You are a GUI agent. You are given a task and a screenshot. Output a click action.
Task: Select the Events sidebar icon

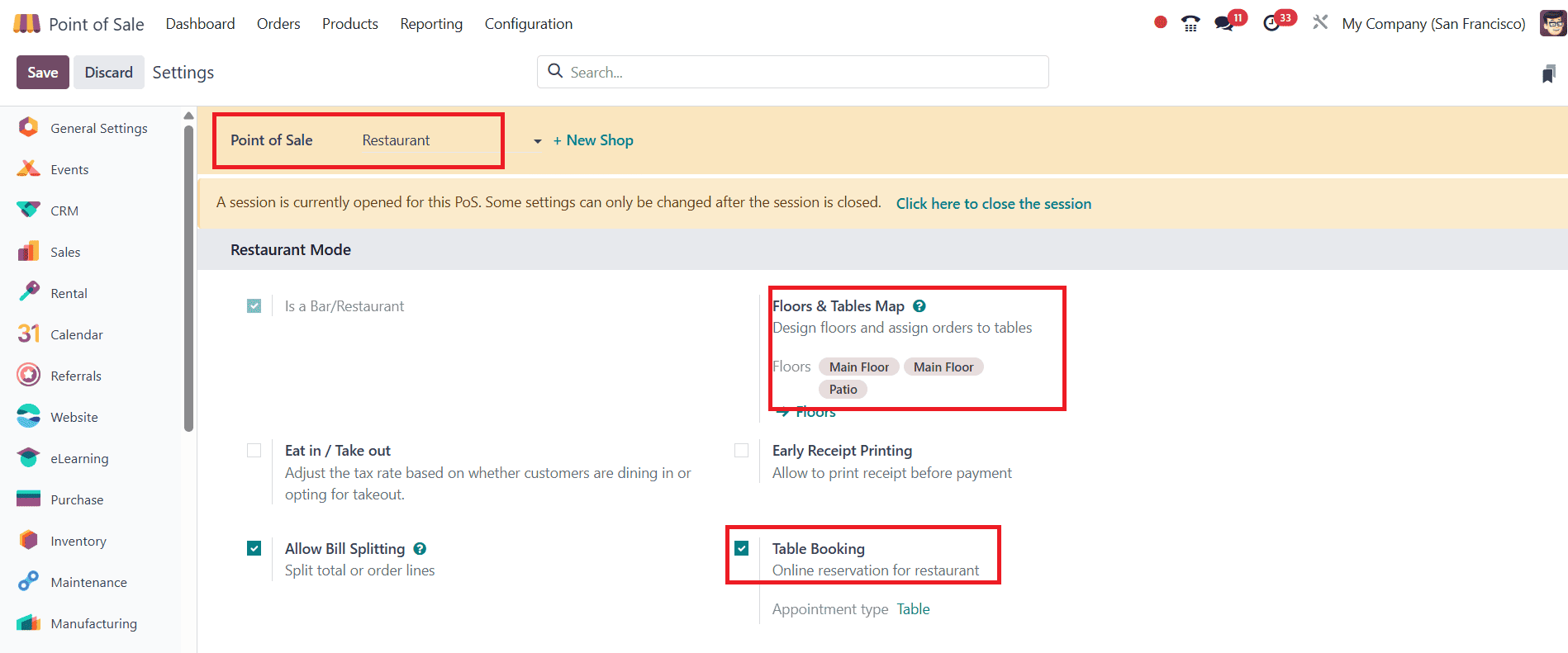(29, 169)
